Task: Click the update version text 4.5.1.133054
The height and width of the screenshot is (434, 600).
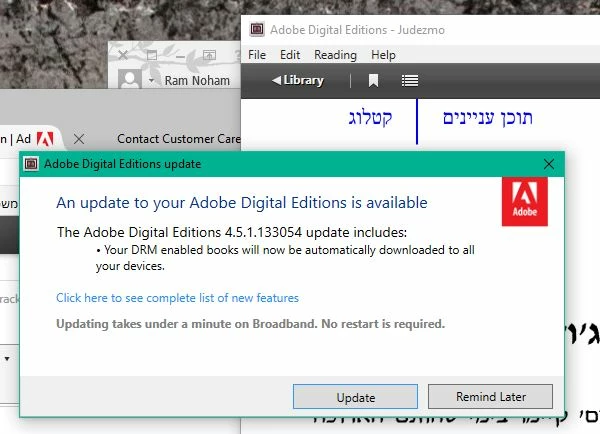Action: [263, 232]
